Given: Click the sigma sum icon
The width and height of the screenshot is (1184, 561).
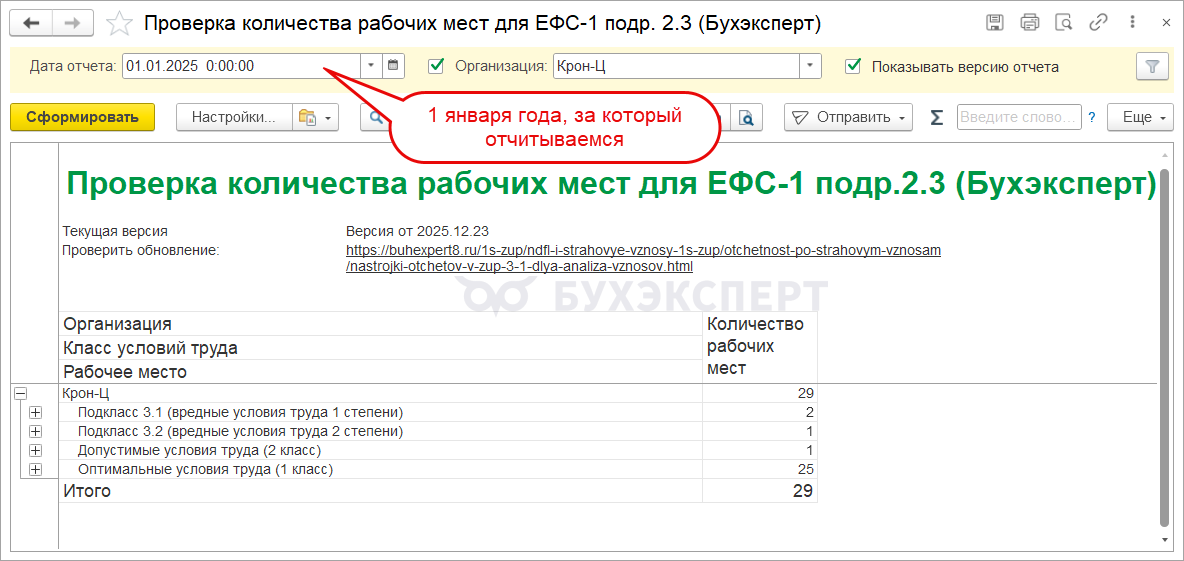Looking at the screenshot, I should tap(936, 117).
